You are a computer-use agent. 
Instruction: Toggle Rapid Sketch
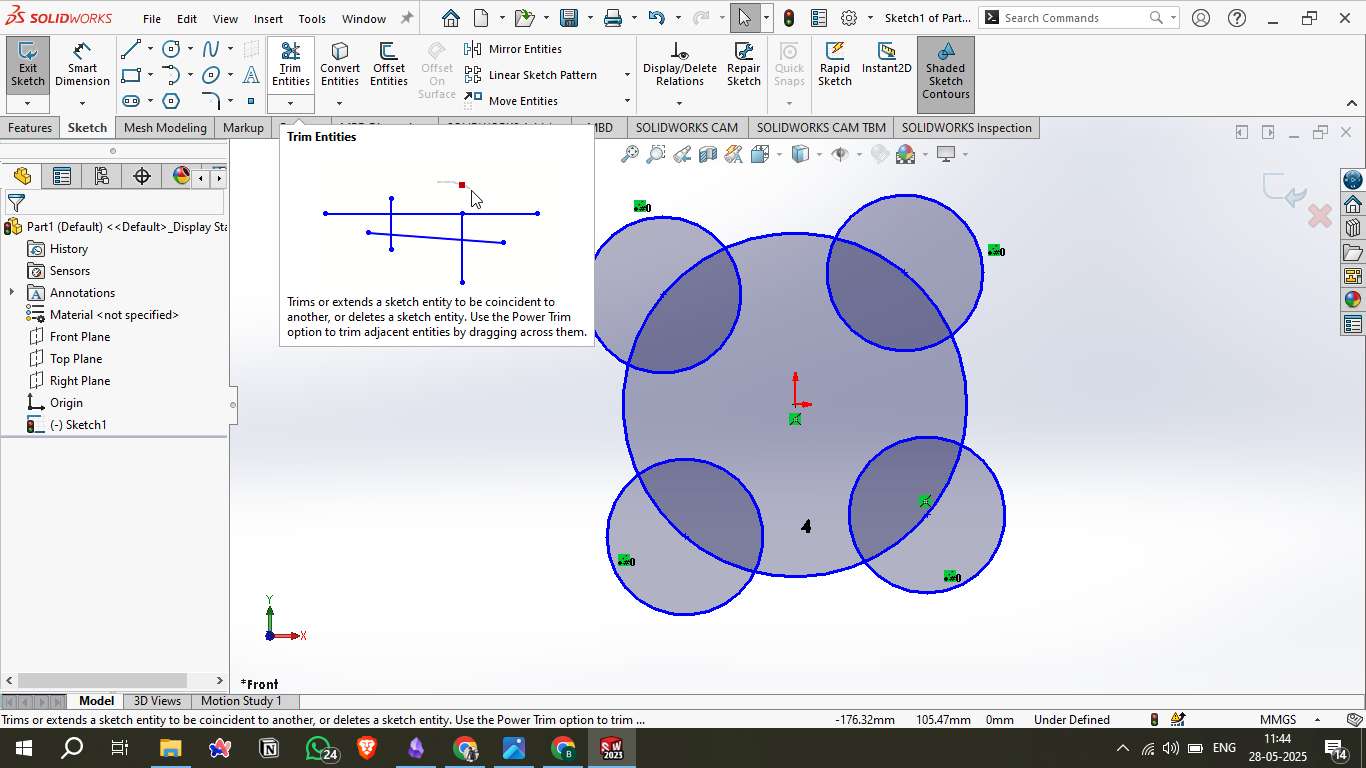[x=835, y=65]
